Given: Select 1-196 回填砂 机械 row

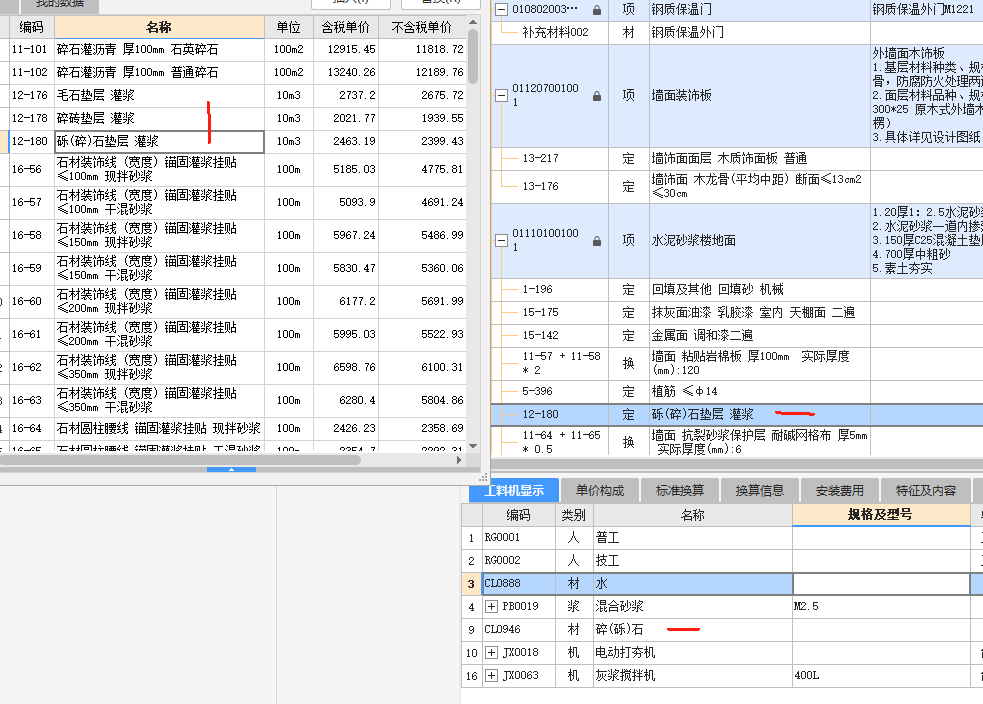Looking at the screenshot, I should [737, 290].
